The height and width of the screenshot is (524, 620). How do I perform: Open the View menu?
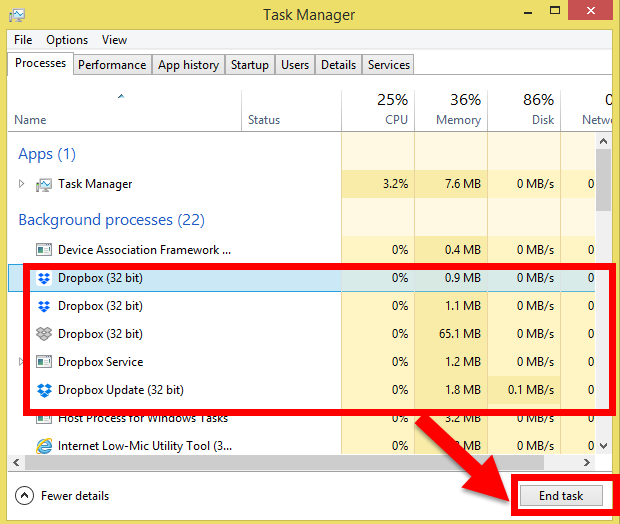(x=114, y=40)
